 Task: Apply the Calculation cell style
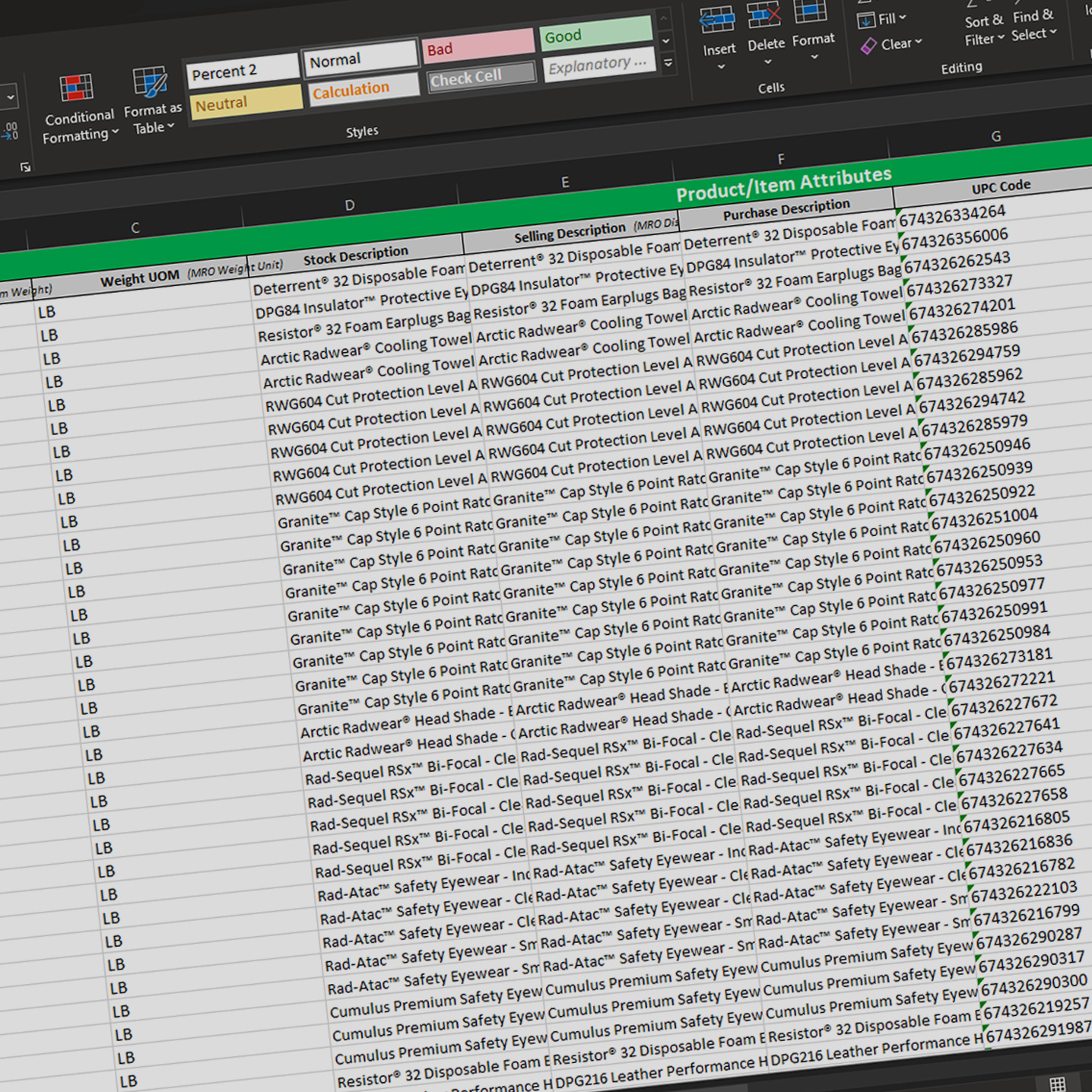(x=363, y=89)
